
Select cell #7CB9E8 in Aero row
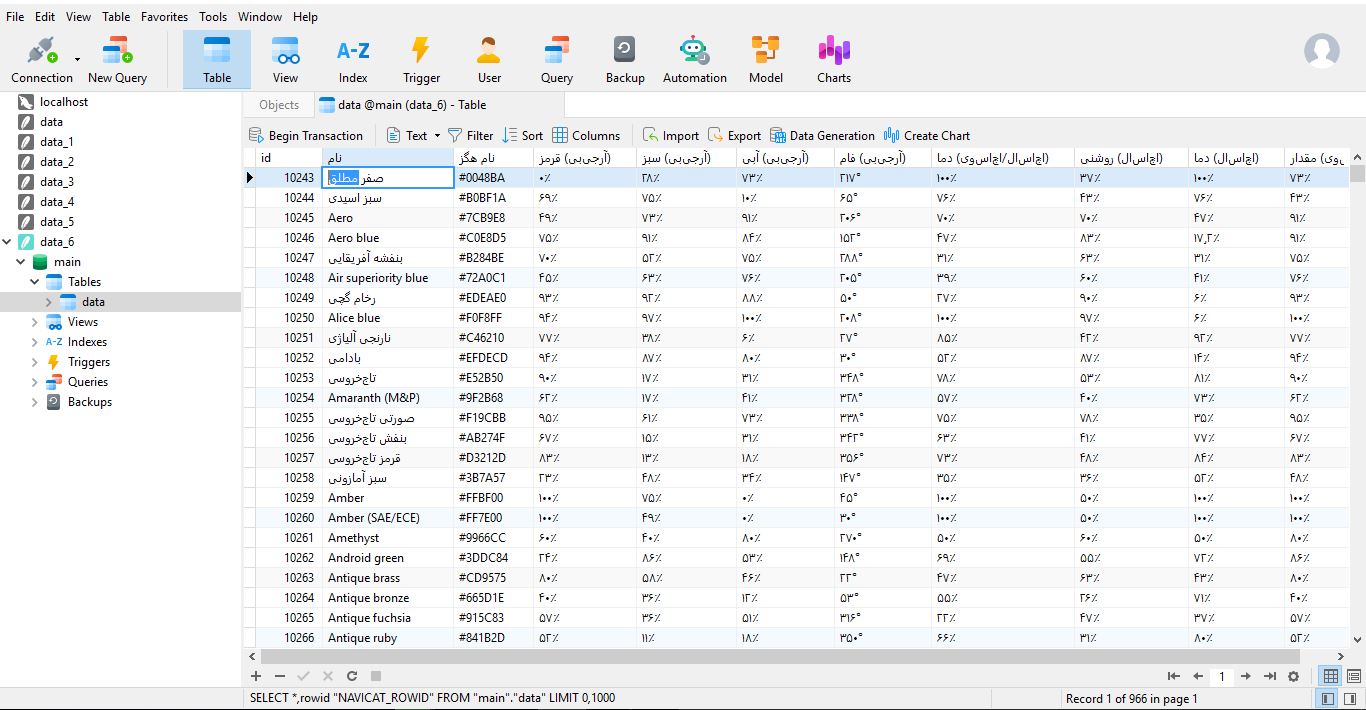tap(494, 217)
